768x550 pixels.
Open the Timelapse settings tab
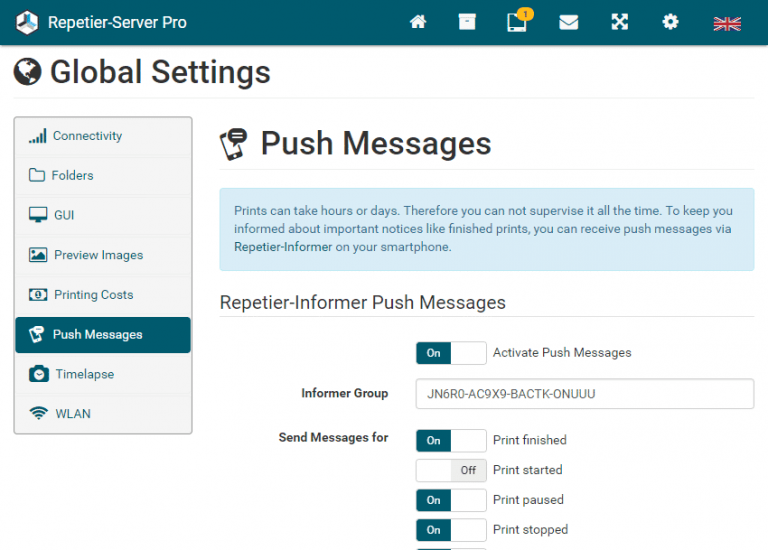coord(103,374)
